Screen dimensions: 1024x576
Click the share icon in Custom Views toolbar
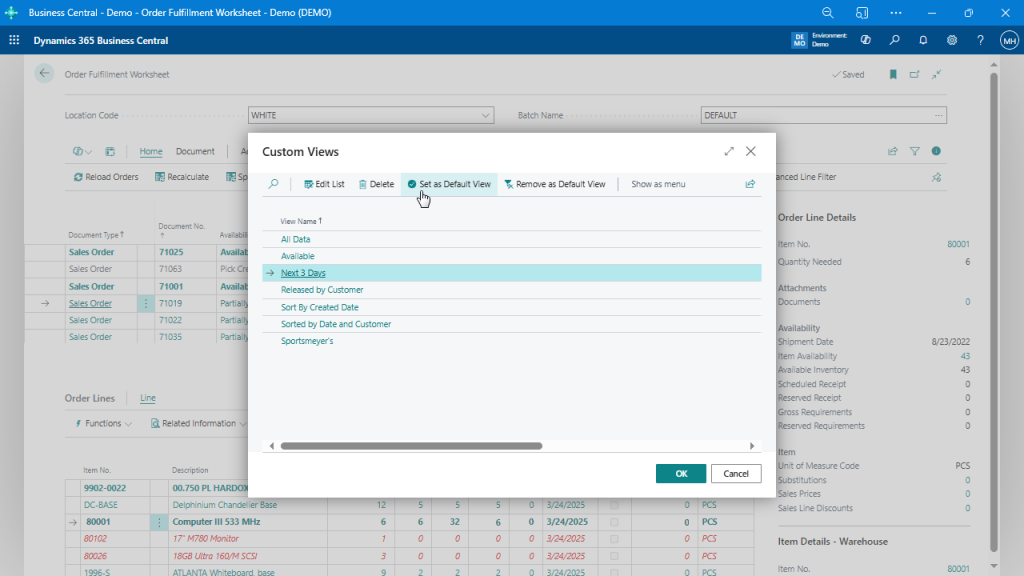click(750, 184)
